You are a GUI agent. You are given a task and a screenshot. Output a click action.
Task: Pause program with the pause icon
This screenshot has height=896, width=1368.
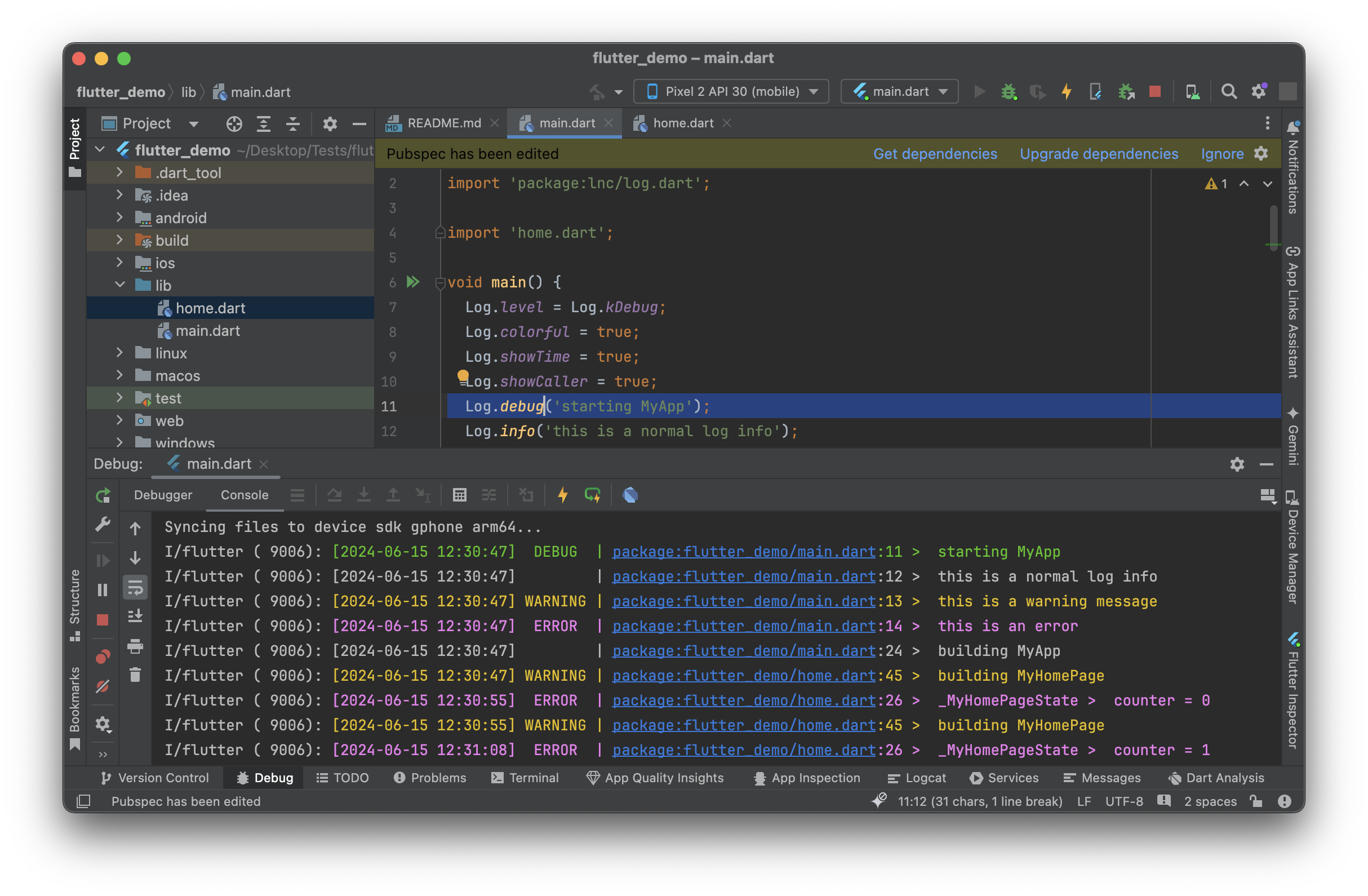click(103, 590)
